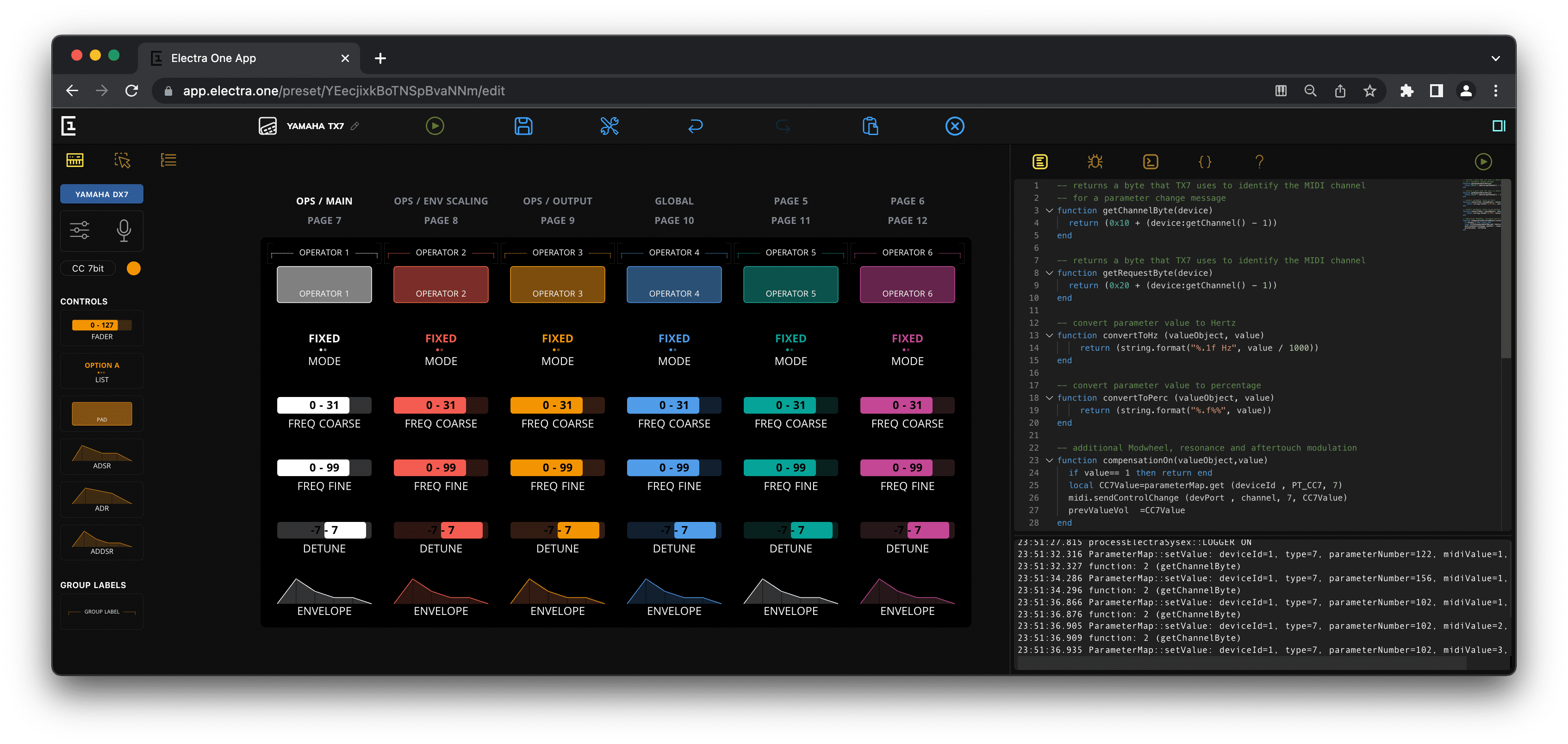
Task: Toggle the orange color dot beside CC 7bit
Action: click(x=133, y=268)
